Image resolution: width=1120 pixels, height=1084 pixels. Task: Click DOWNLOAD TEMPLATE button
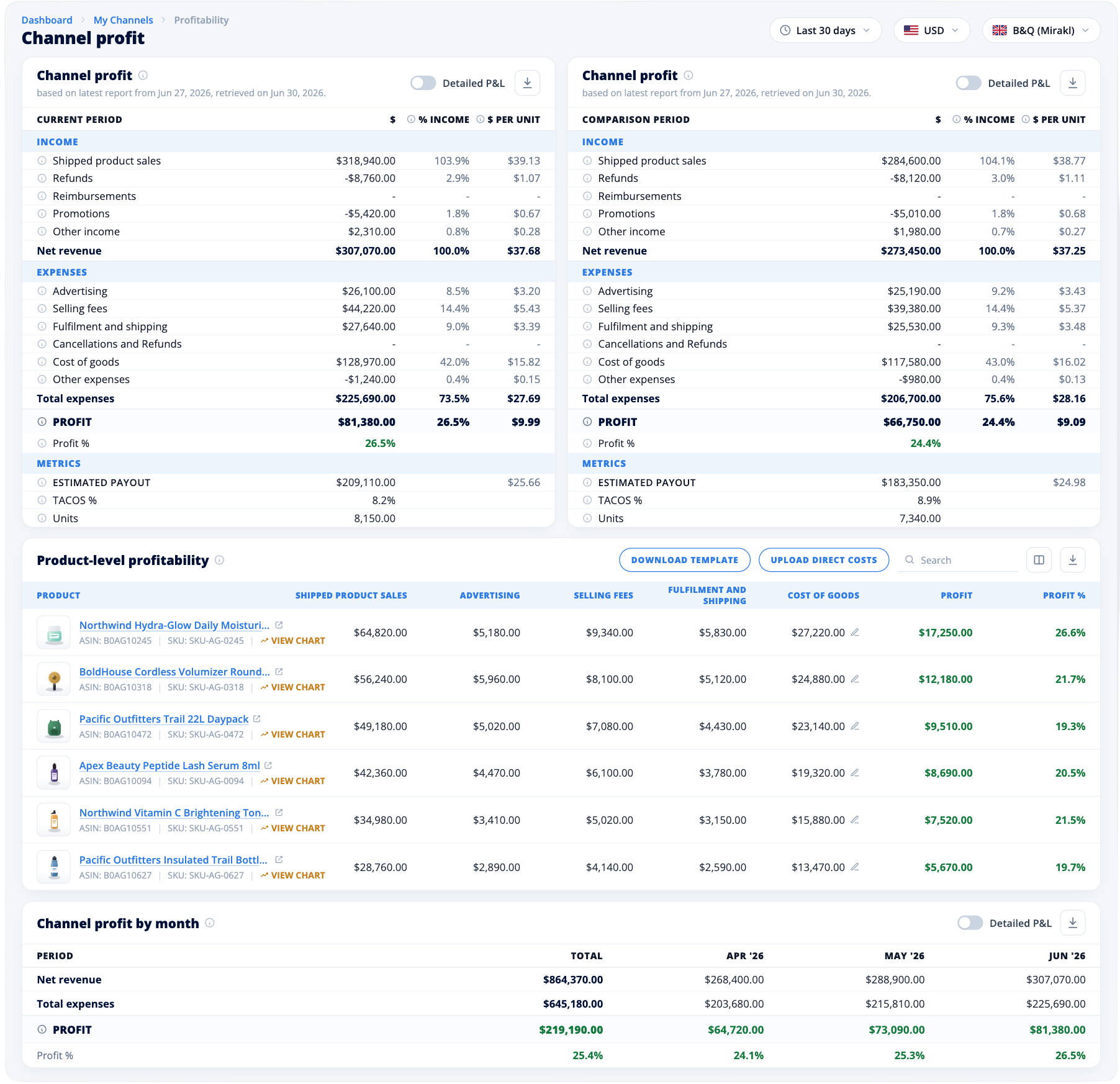point(685,560)
